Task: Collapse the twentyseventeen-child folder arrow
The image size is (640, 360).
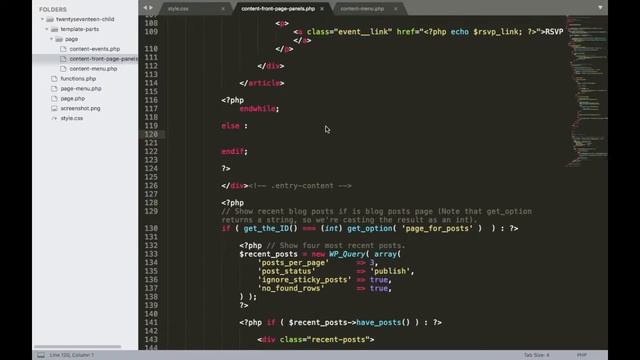Action: (x=42, y=19)
